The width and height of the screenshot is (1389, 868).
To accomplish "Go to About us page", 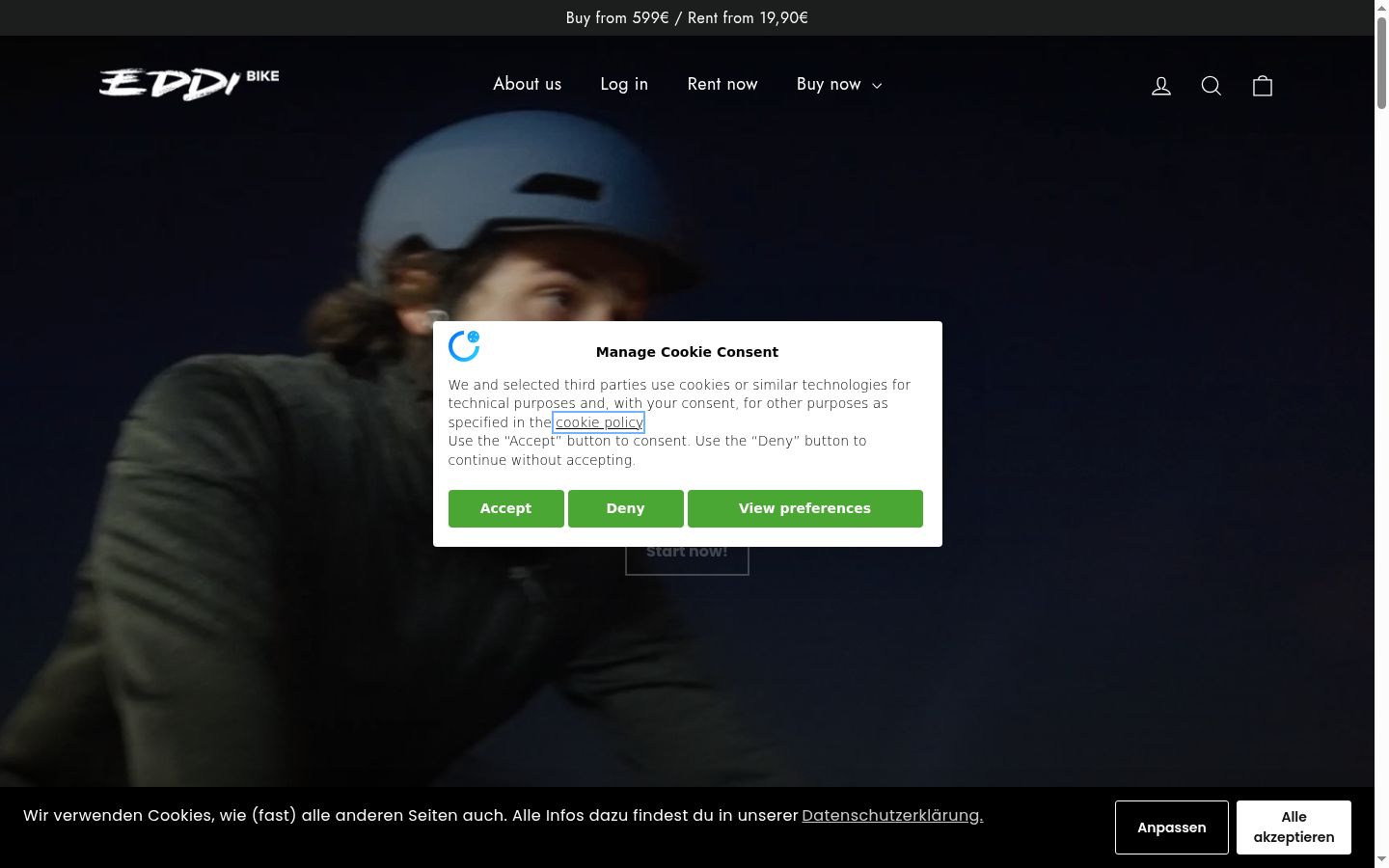I will pyautogui.click(x=527, y=84).
